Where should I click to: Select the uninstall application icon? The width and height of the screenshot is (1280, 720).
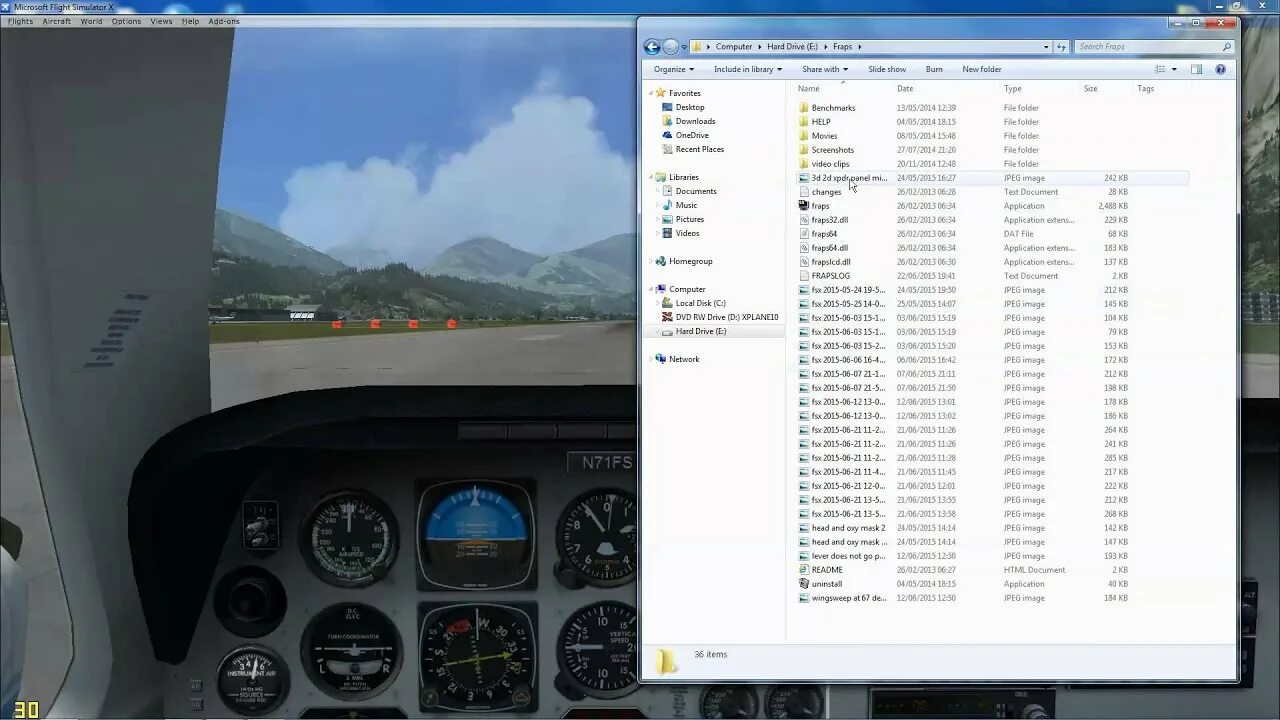coord(804,583)
